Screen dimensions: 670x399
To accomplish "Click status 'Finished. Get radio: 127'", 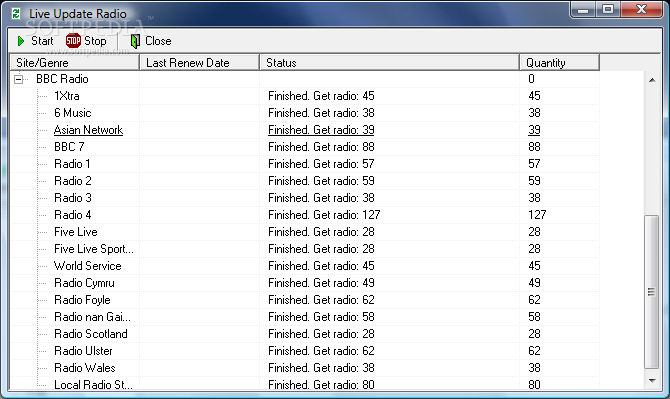I will tap(324, 215).
